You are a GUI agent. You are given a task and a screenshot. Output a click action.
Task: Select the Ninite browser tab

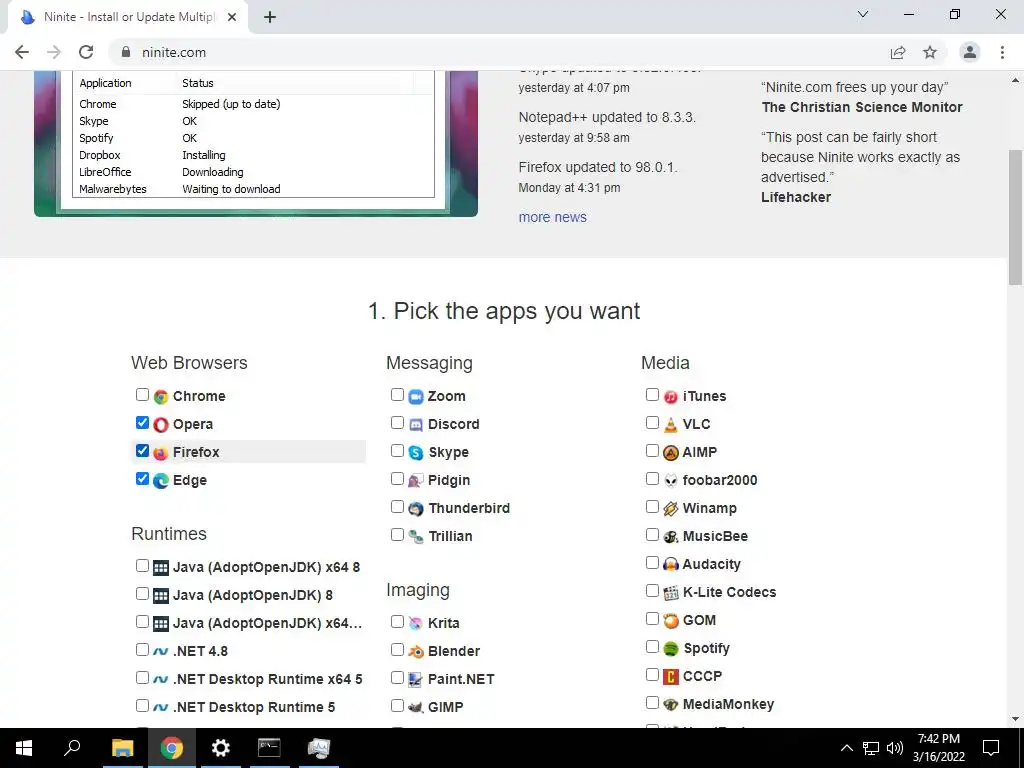pyautogui.click(x=128, y=18)
